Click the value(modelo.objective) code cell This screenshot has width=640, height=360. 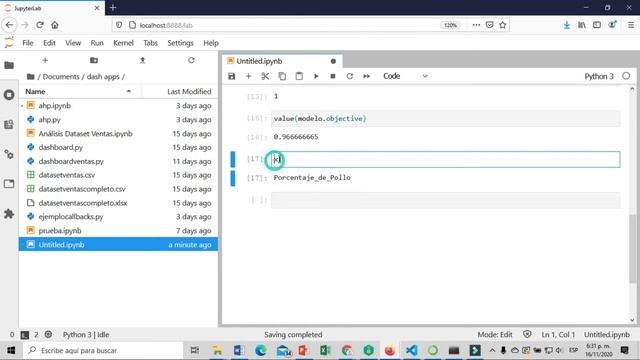(445, 119)
